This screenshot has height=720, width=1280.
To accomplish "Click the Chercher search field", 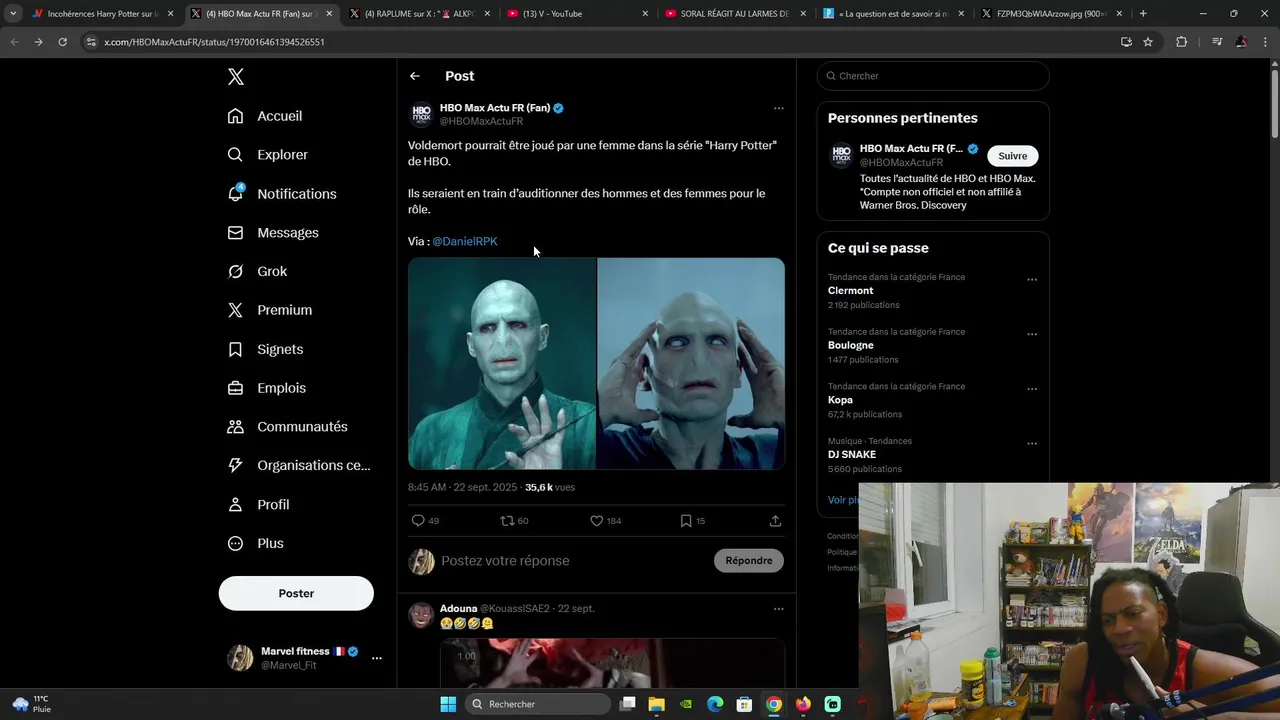I will [933, 76].
